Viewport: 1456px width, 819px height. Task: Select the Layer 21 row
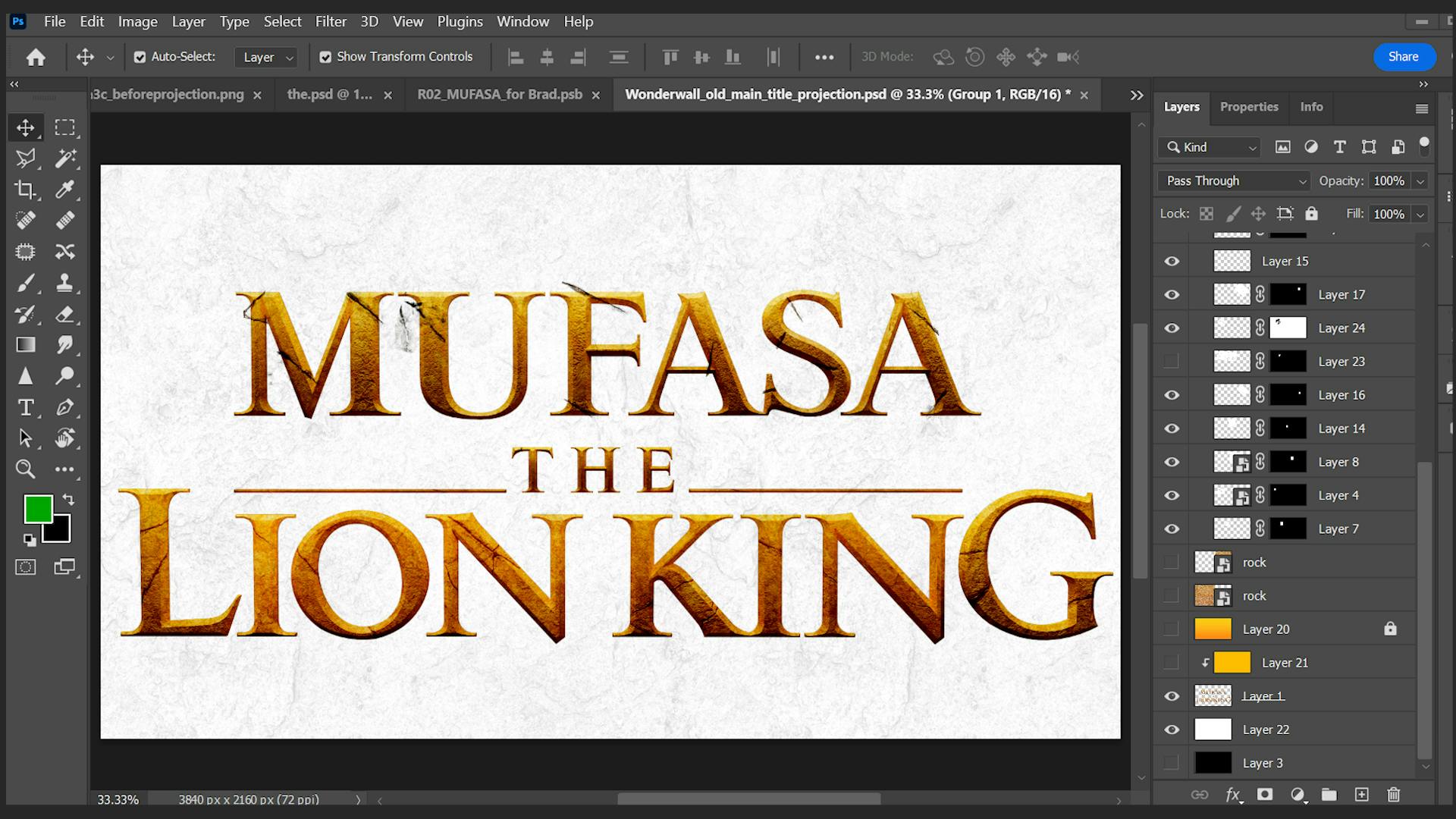[x=1285, y=662]
